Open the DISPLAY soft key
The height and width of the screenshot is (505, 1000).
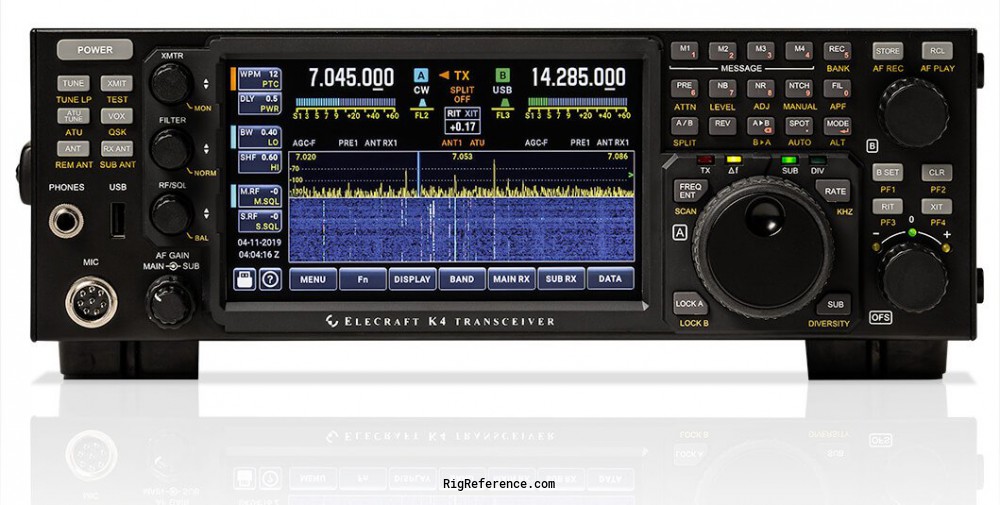pos(412,279)
